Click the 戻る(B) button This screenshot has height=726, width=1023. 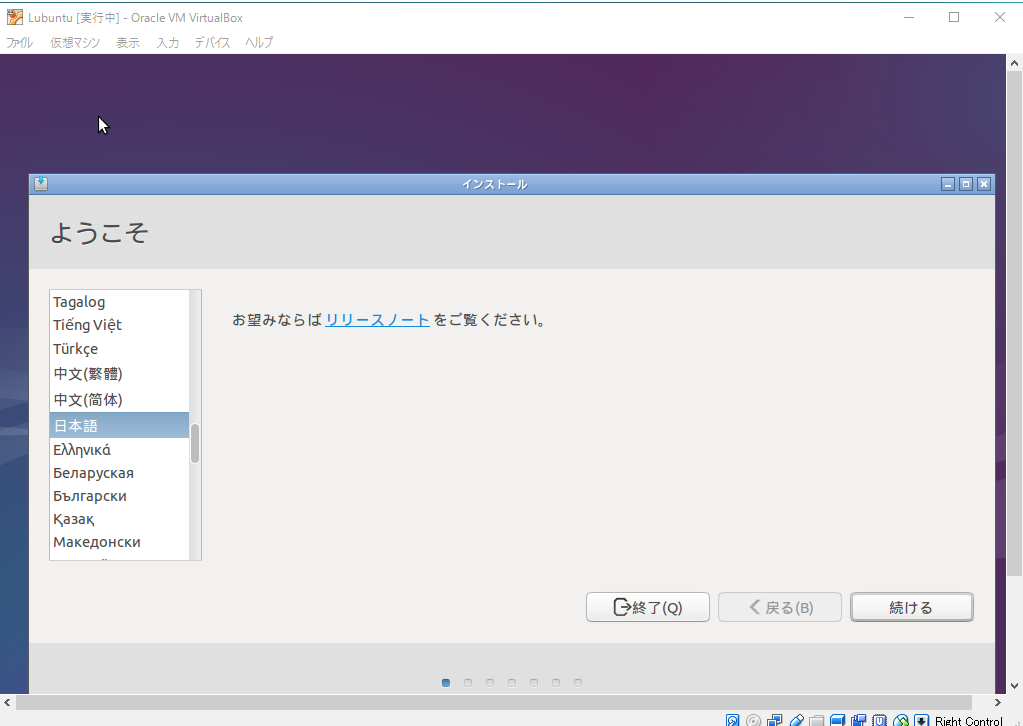[780, 607]
